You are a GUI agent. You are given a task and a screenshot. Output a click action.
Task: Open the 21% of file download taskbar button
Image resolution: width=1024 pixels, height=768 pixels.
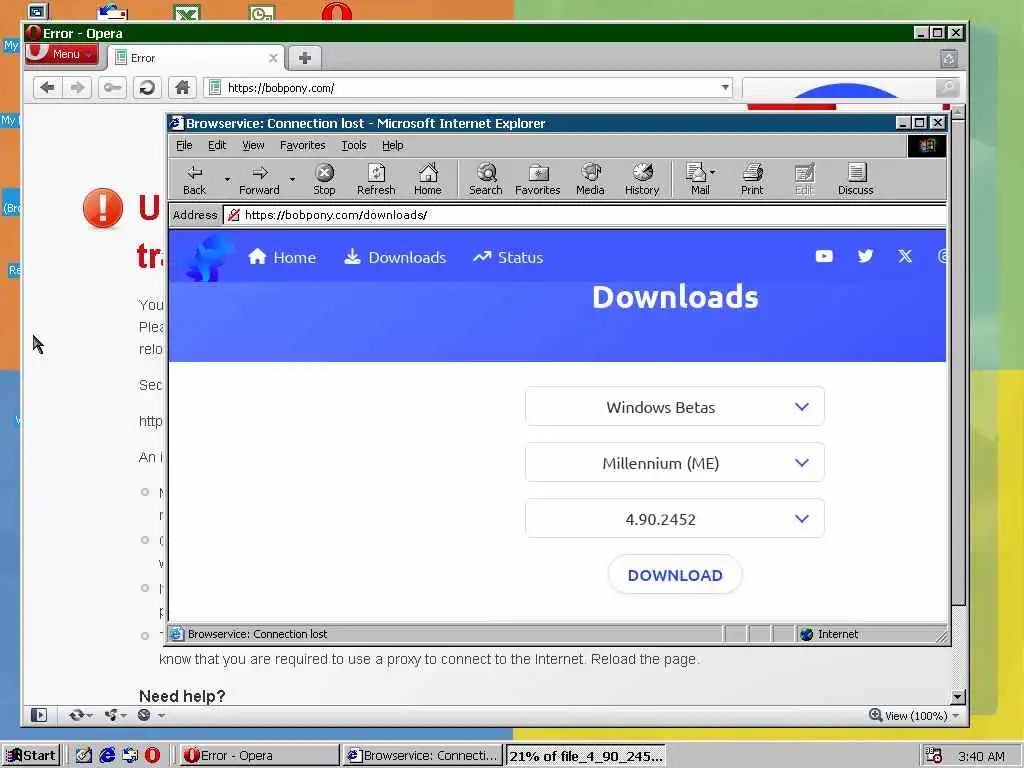[x=585, y=756]
